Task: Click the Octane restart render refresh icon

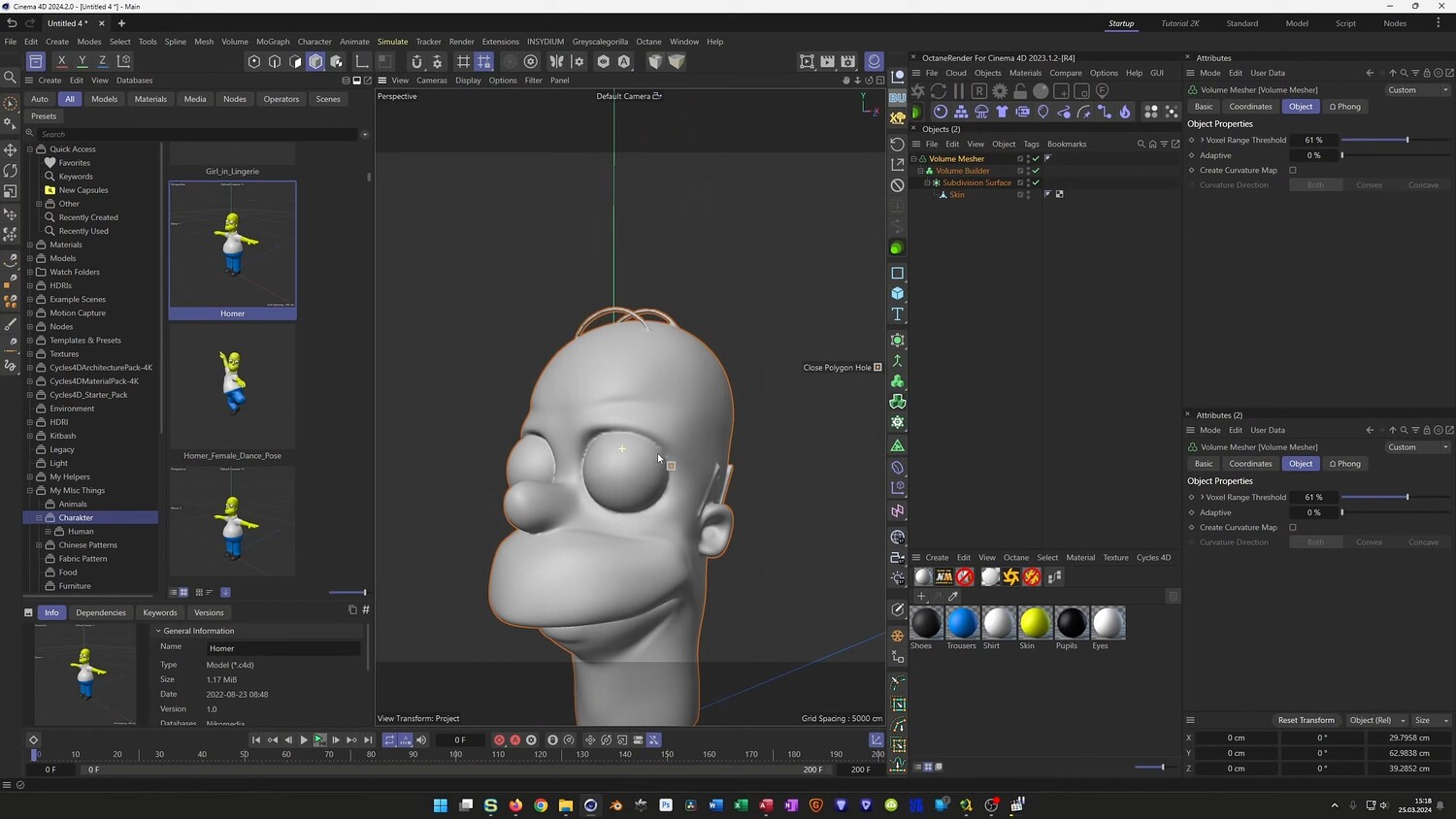Action: pyautogui.click(x=939, y=90)
